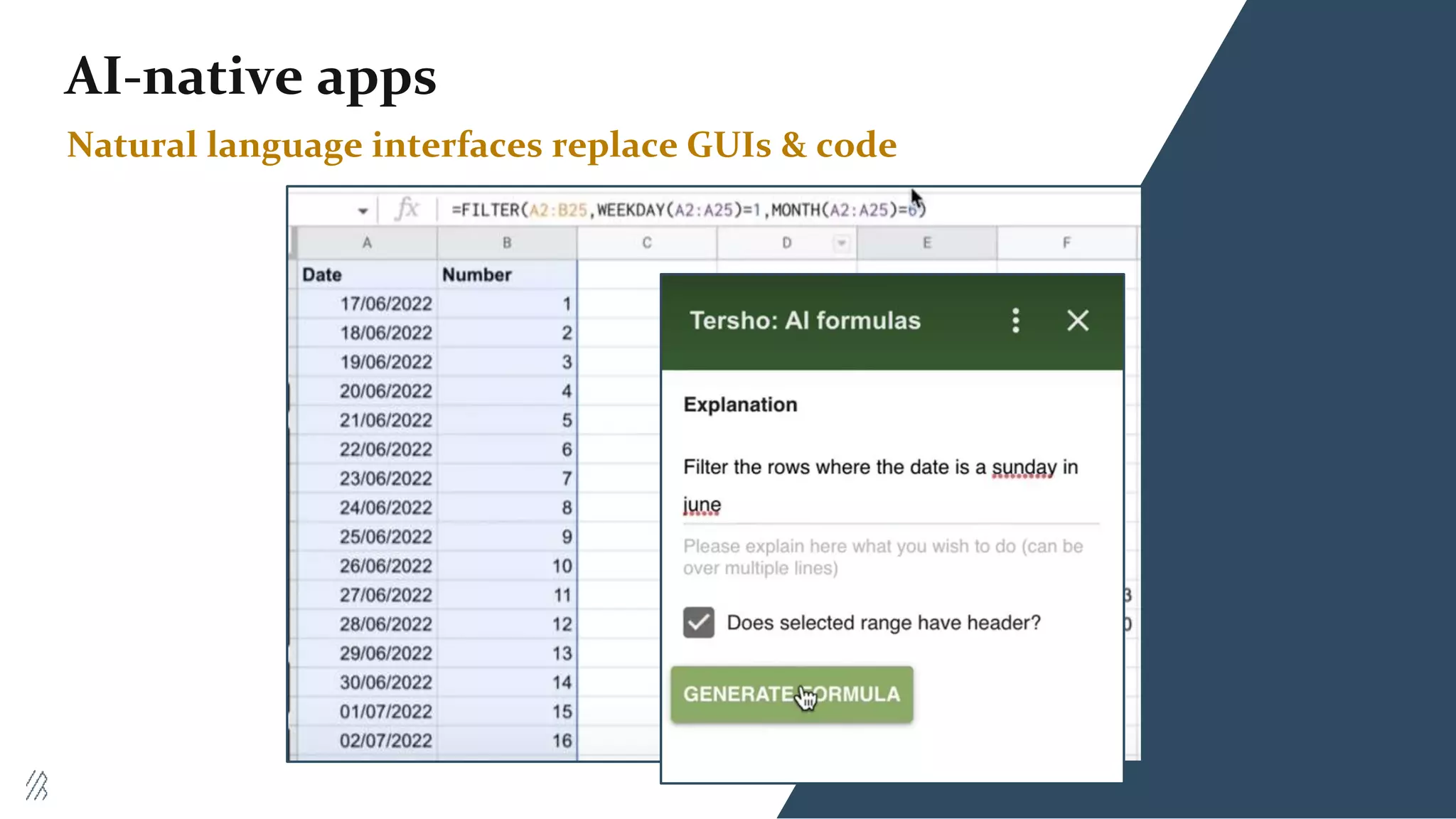Open the Tersho three-dot options menu

pyautogui.click(x=1015, y=321)
